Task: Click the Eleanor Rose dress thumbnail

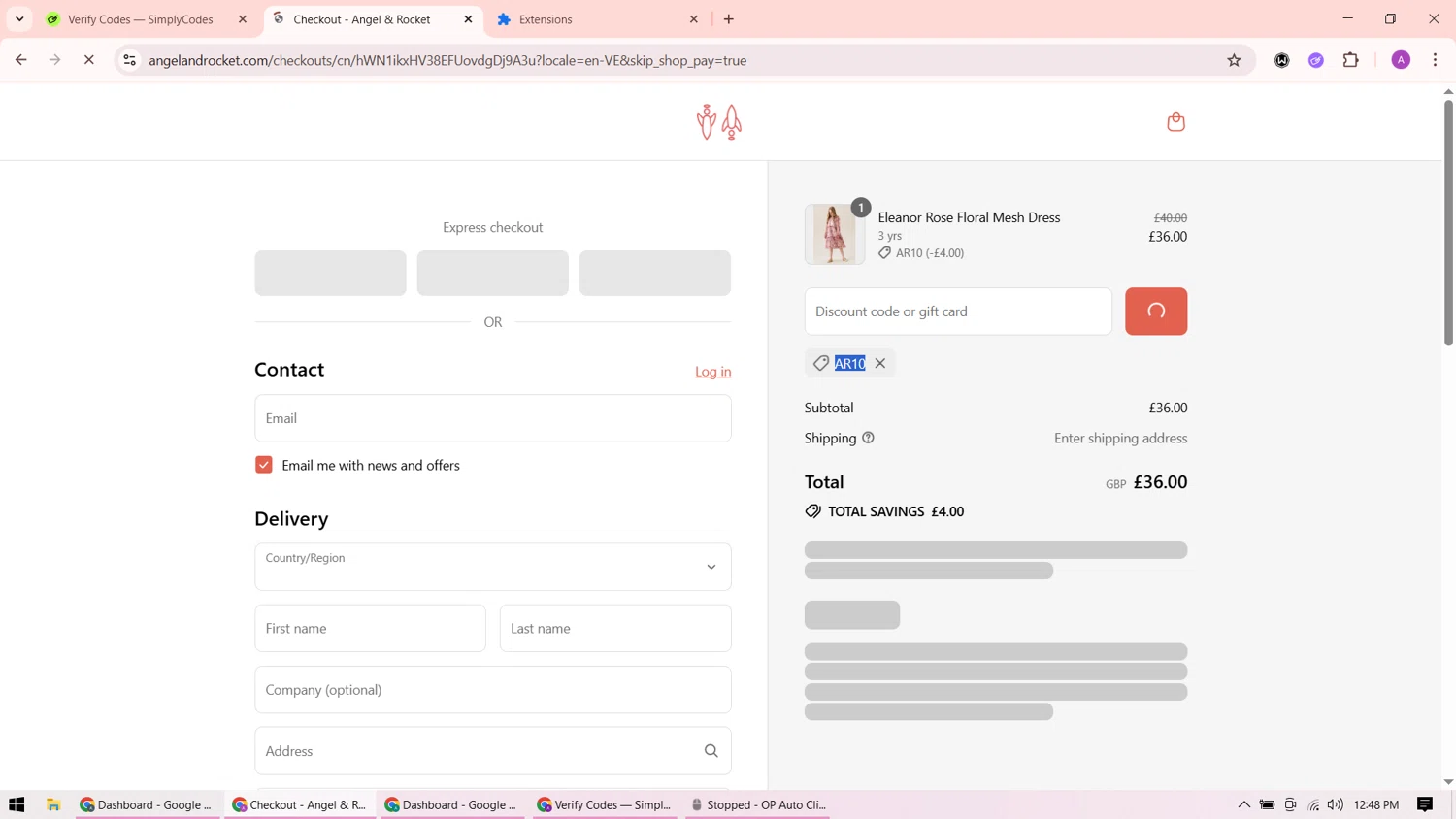Action: pos(834,234)
